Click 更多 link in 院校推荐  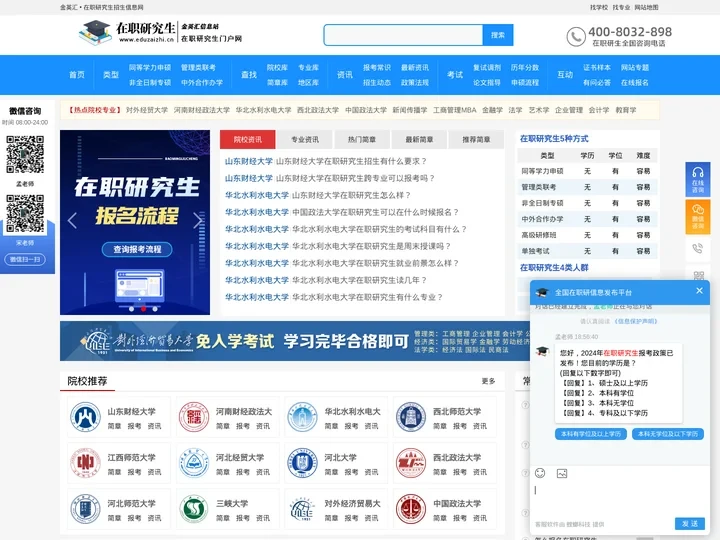click(x=488, y=381)
